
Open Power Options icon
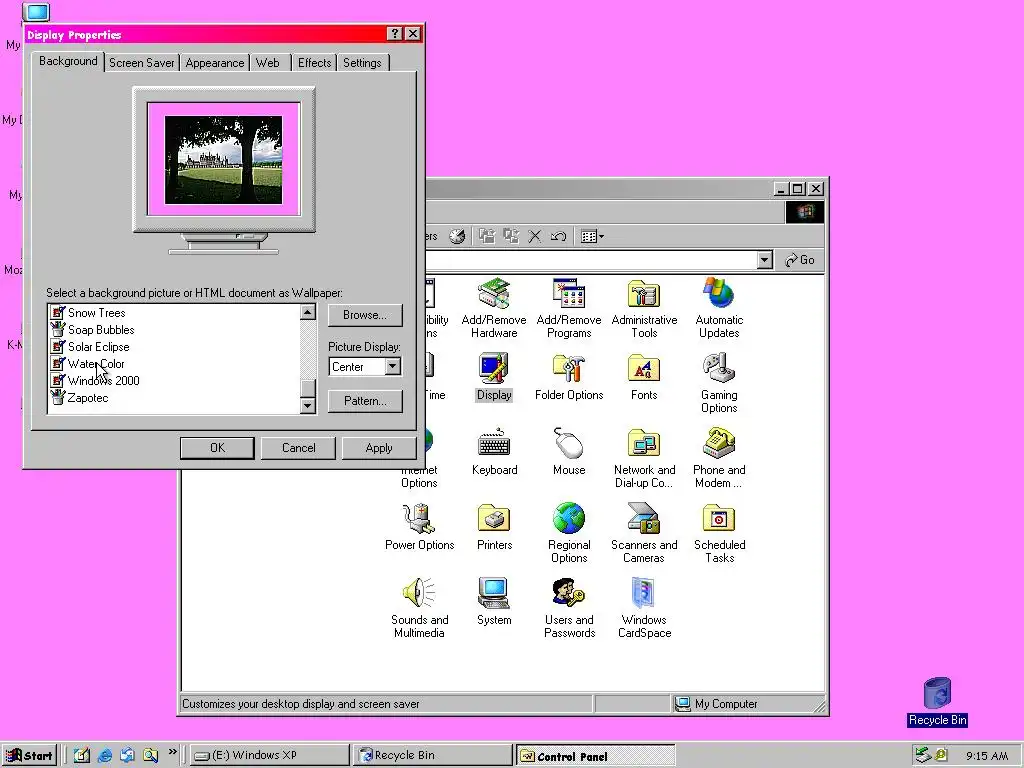tap(419, 527)
